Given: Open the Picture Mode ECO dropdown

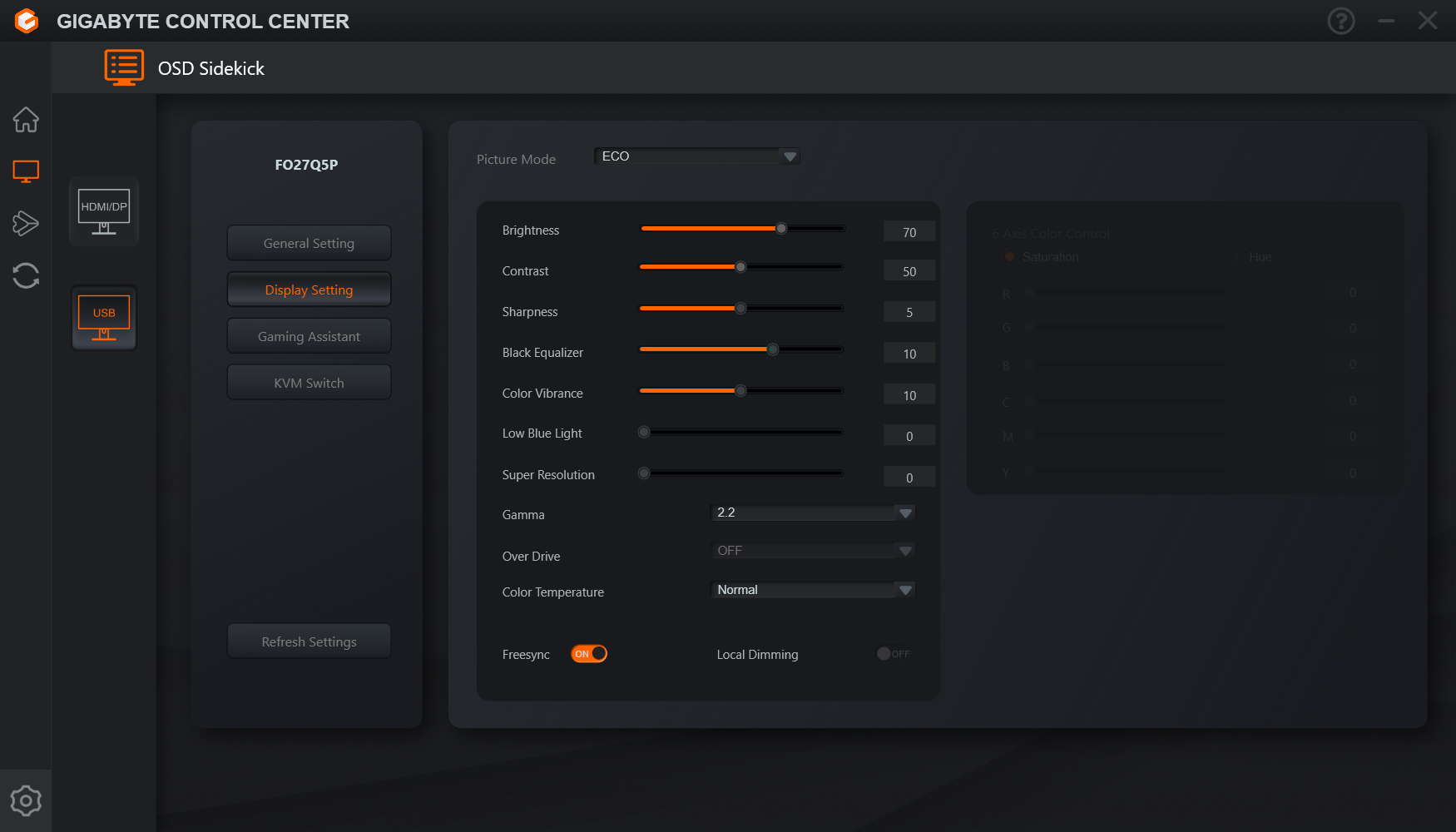Looking at the screenshot, I should click(x=697, y=156).
